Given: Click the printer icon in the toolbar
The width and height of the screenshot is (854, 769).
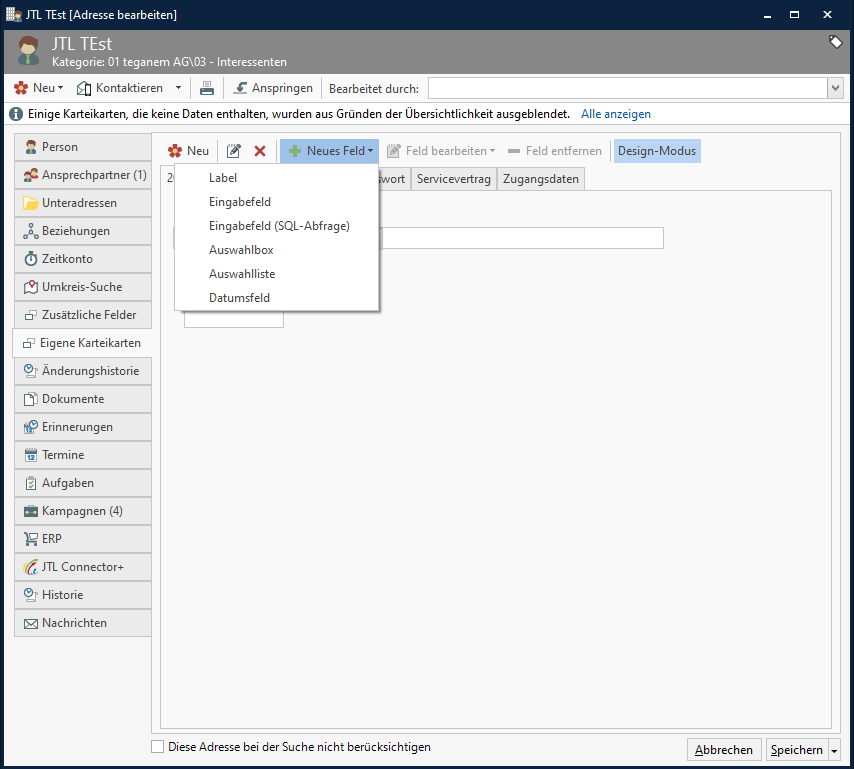Looking at the screenshot, I should coord(207,88).
